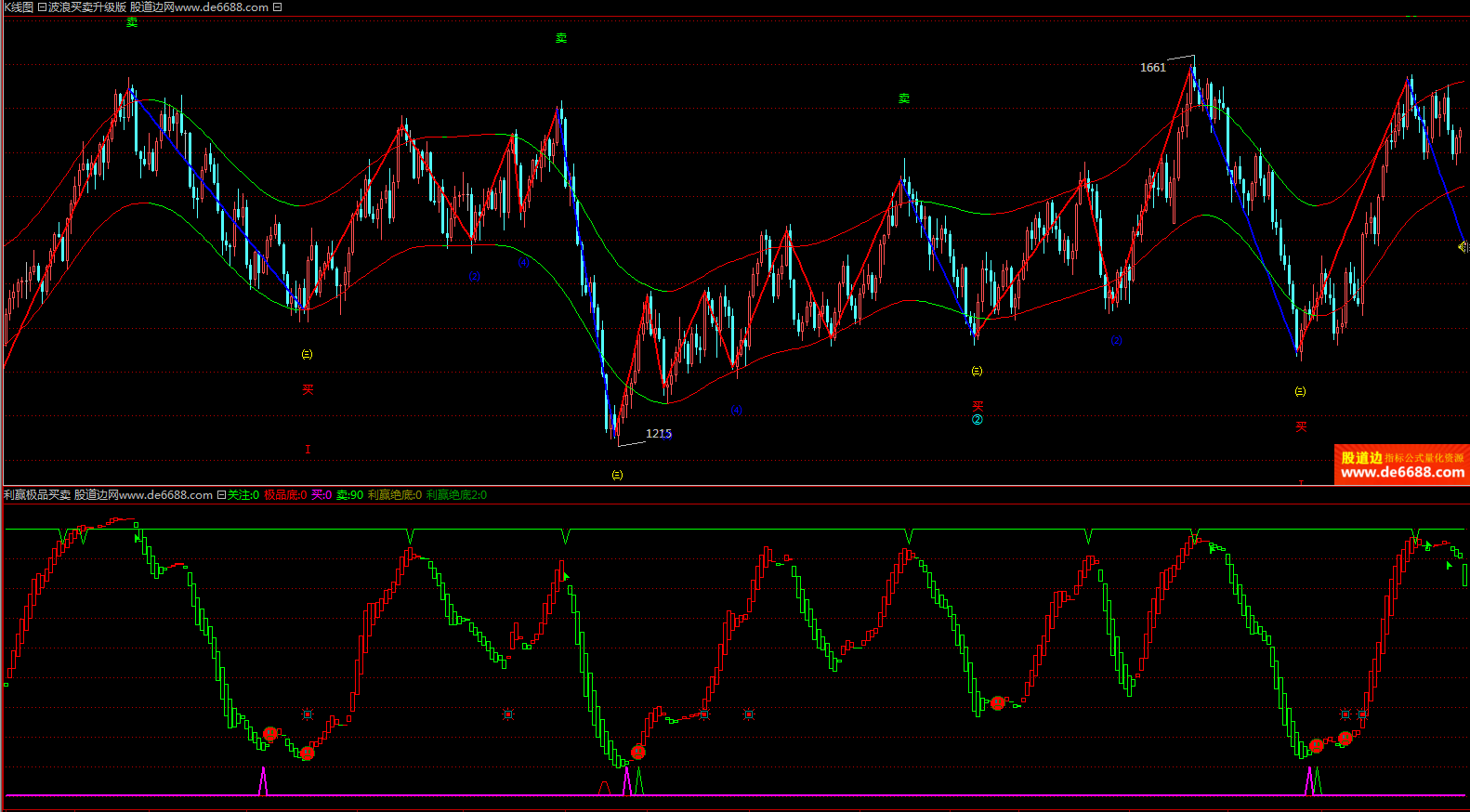The image size is (1470, 812).
Task: Click the yellow arrow marker at chart's right edge
Action: (1463, 246)
